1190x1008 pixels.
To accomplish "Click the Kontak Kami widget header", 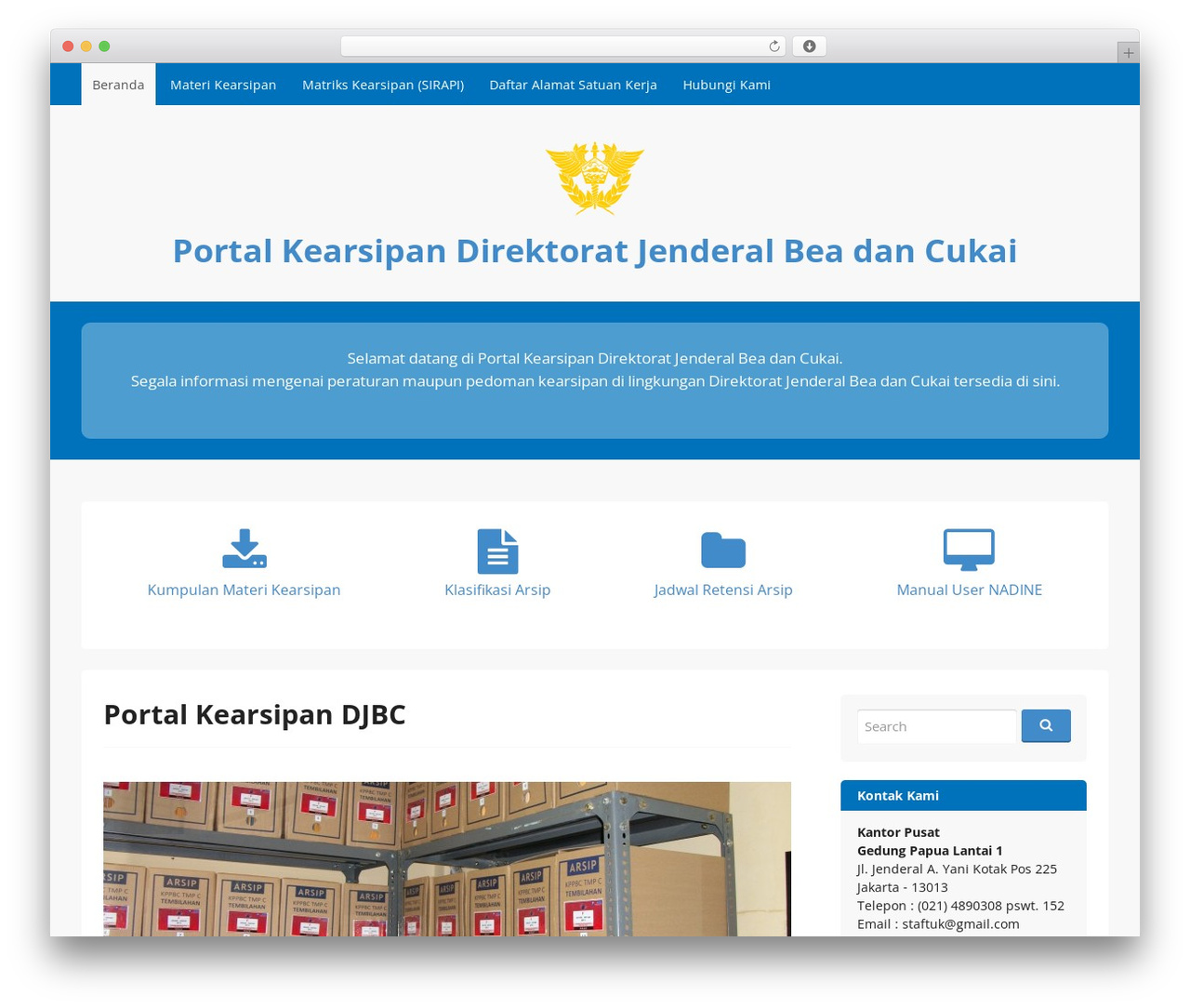I will click(963, 795).
